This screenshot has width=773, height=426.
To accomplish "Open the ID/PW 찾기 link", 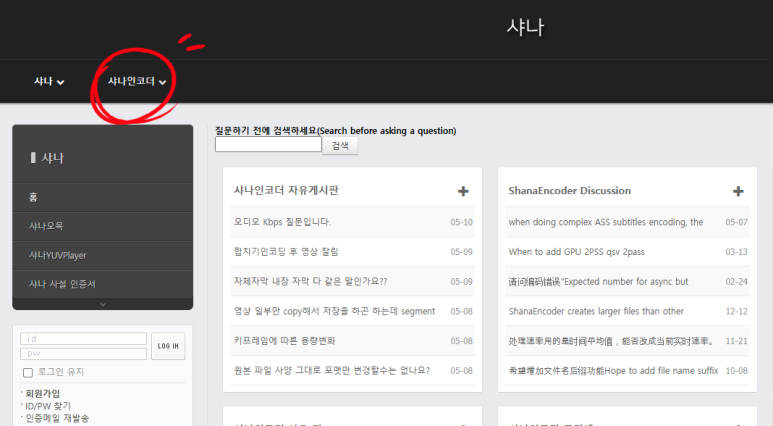I will tap(48, 406).
